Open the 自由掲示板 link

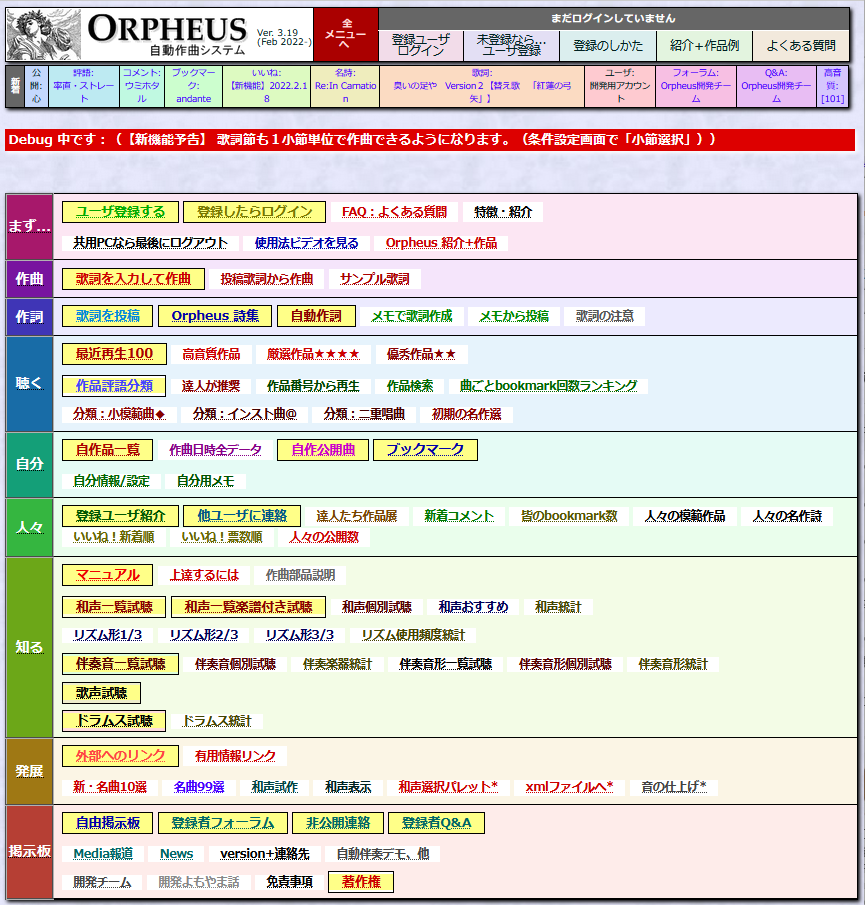coord(108,822)
